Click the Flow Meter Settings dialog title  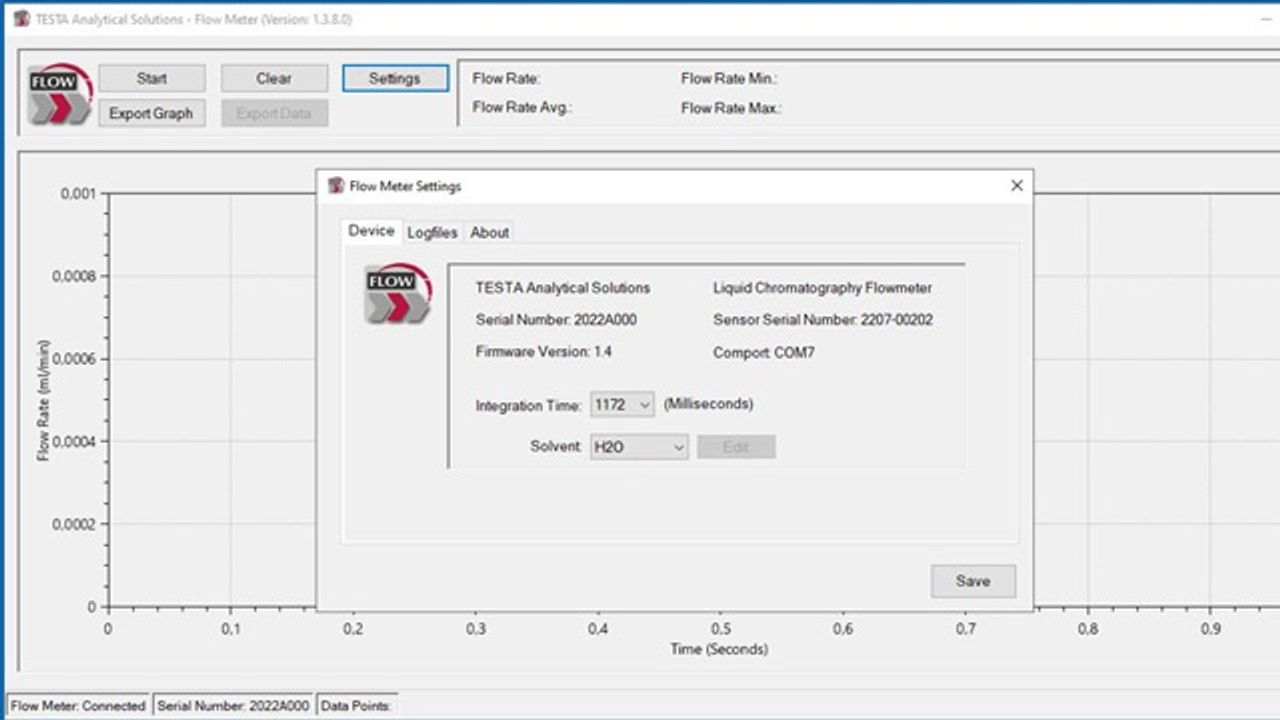pyautogui.click(x=405, y=186)
